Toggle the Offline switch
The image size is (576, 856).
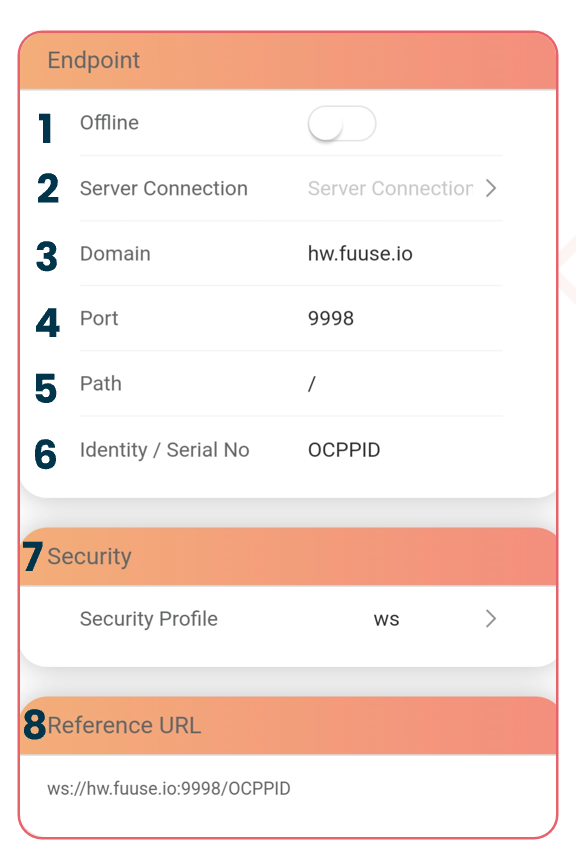click(342, 123)
